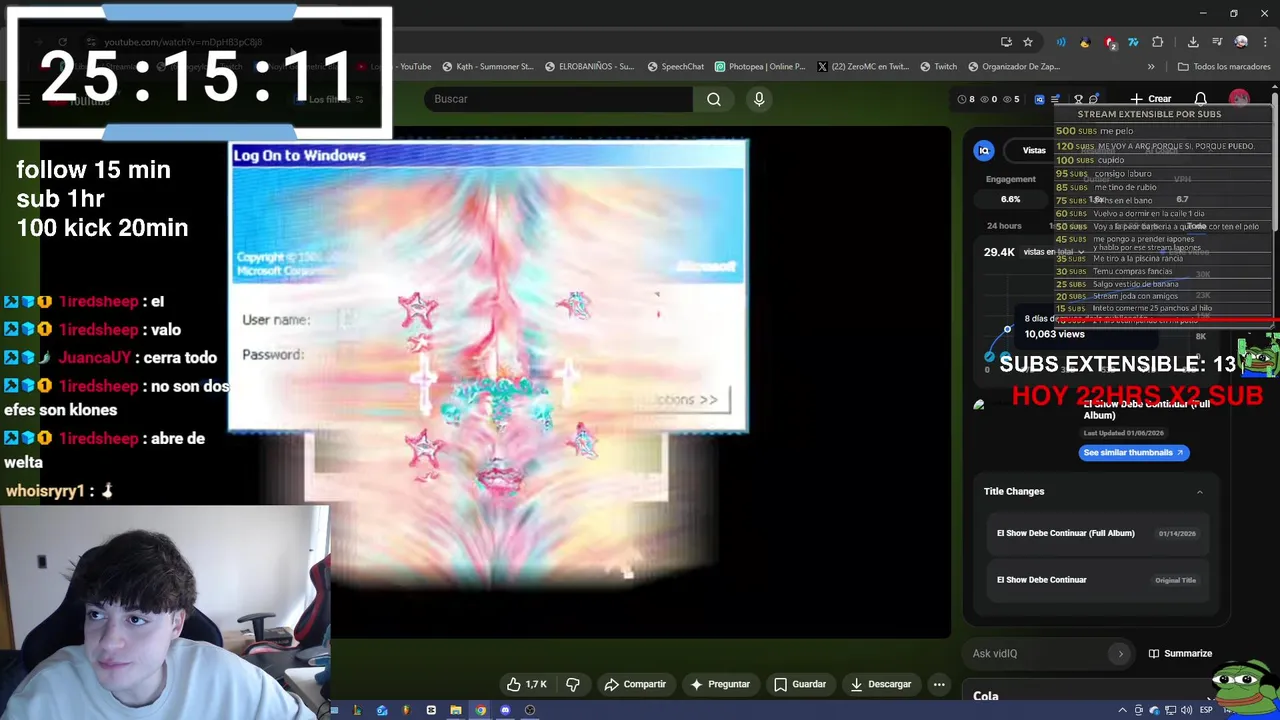Open Discord in the Windows taskbar
Image resolution: width=1280 pixels, height=720 pixels.
click(x=505, y=710)
